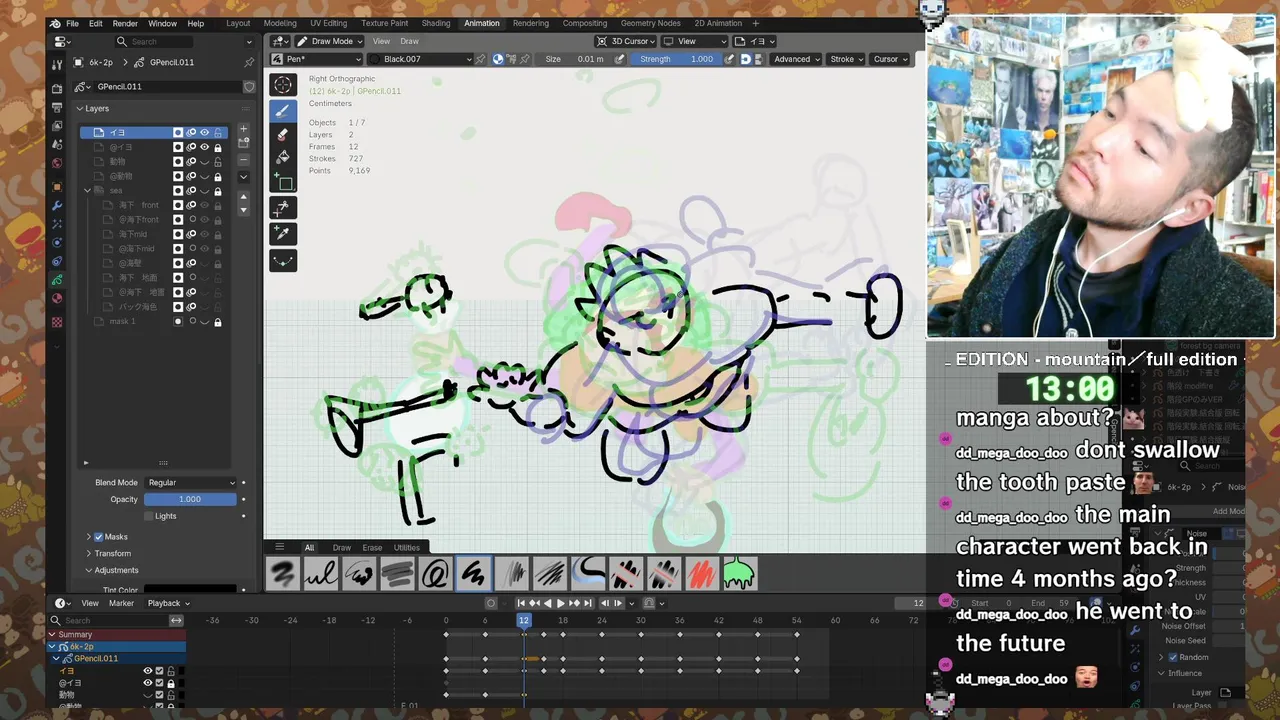Toggle the Lights checkbox
Screen dimensions: 1280x720
[148, 516]
